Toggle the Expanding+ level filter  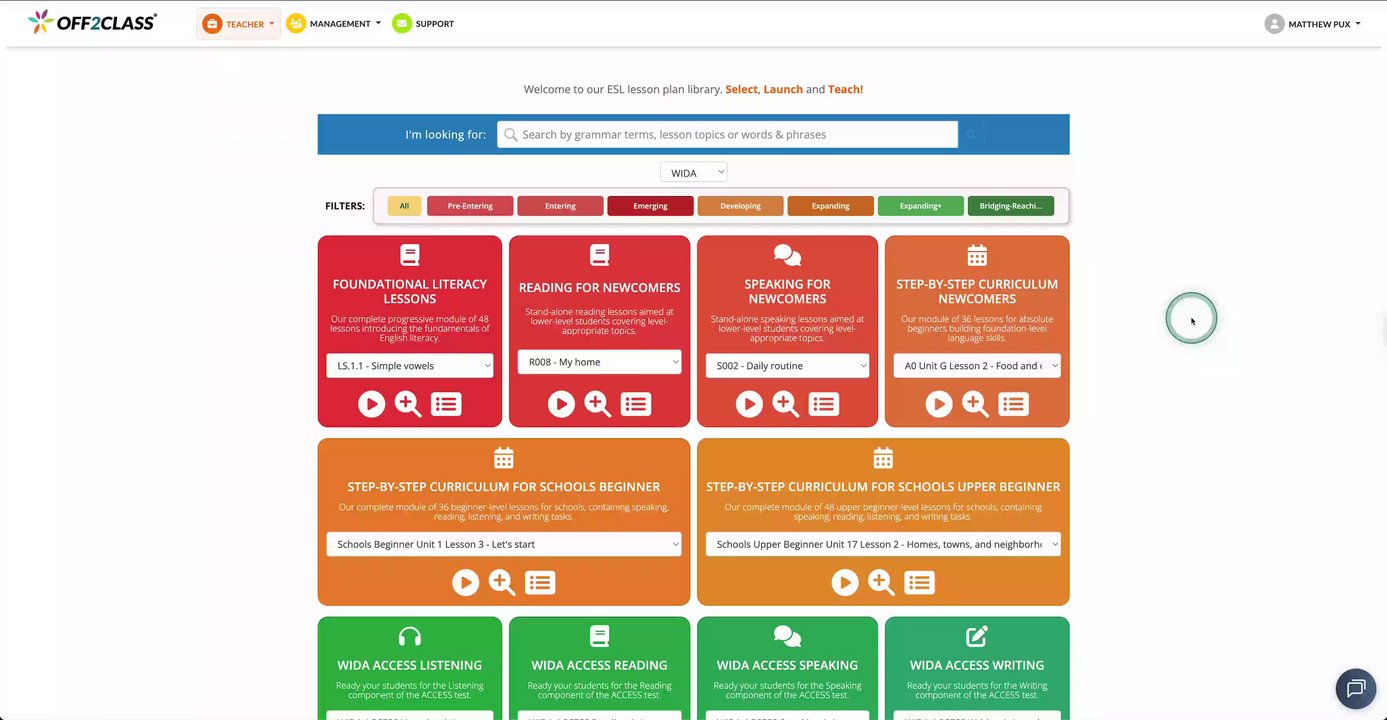tap(920, 206)
